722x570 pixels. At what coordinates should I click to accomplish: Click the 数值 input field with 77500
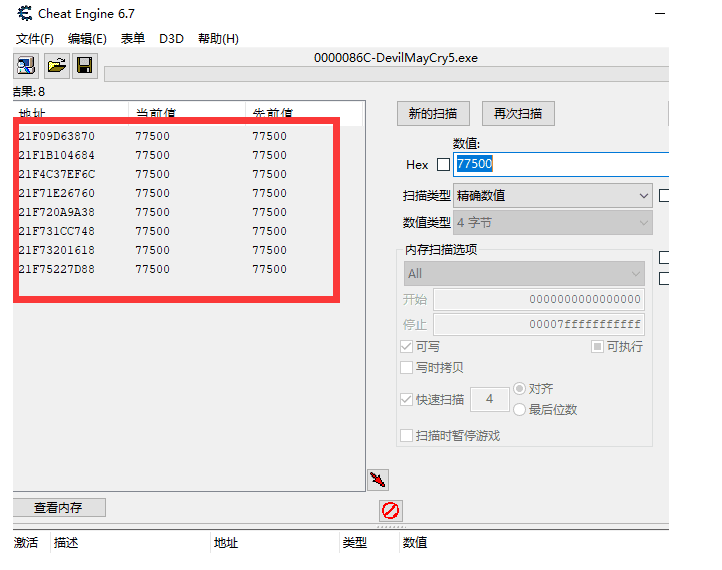pos(561,164)
